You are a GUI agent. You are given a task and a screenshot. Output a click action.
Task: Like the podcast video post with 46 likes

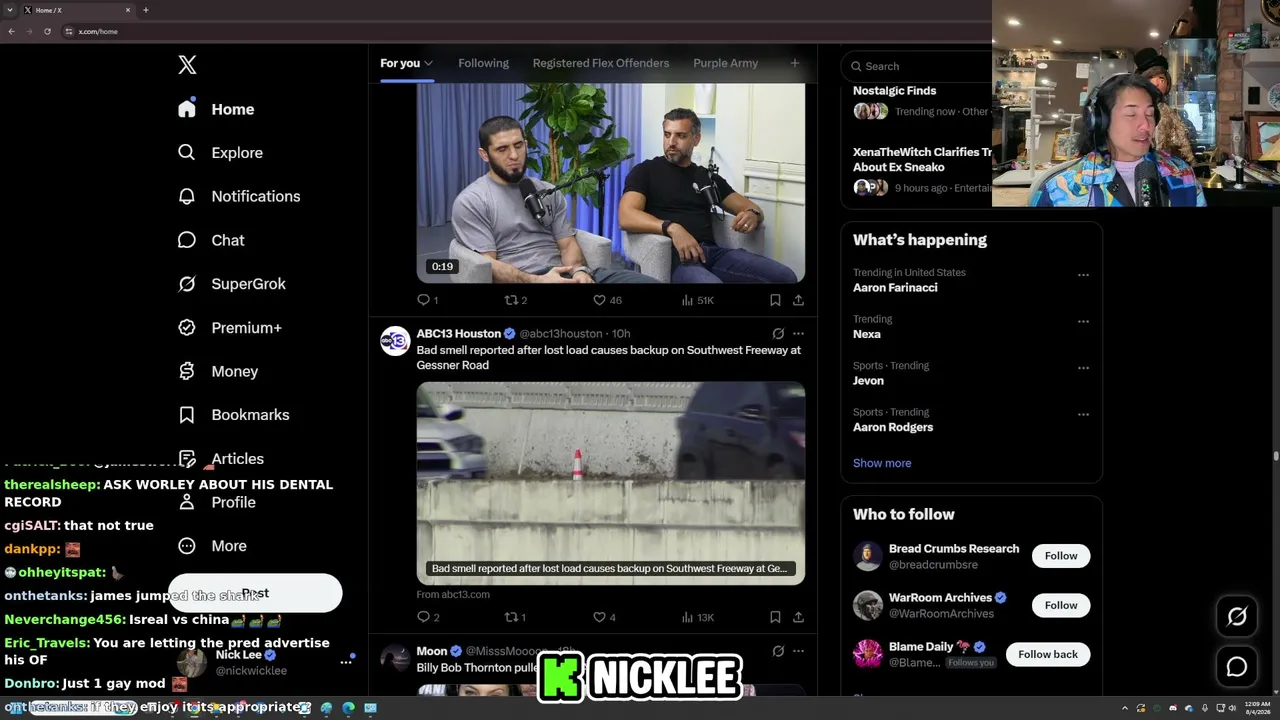(607, 300)
